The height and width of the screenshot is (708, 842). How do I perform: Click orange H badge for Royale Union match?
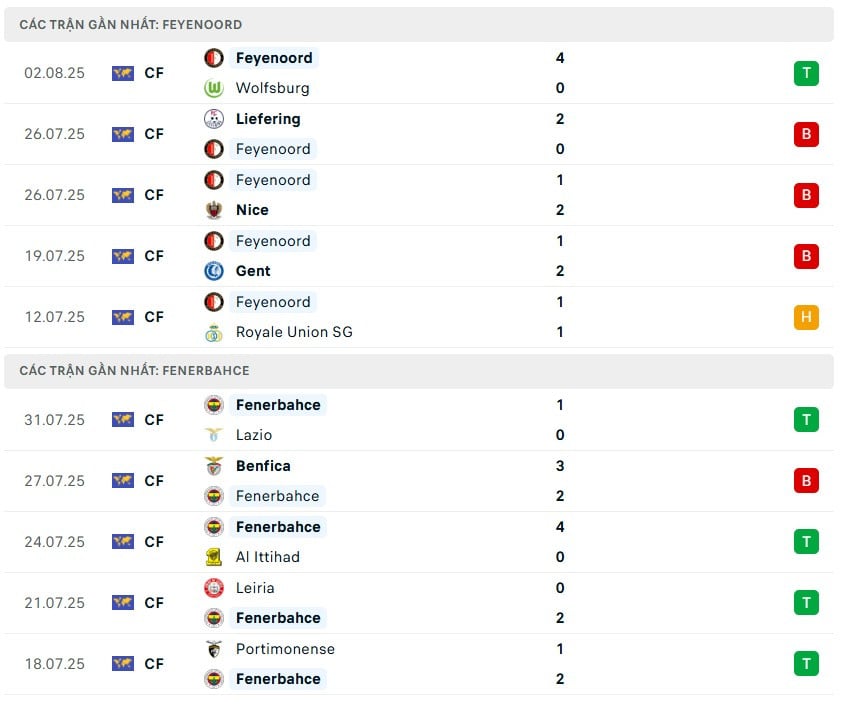coord(806,317)
